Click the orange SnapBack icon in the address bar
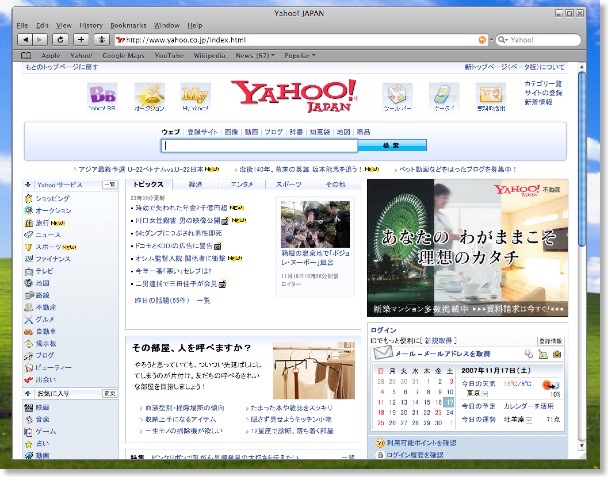Viewport: 608px width, 477px height. (x=482, y=40)
